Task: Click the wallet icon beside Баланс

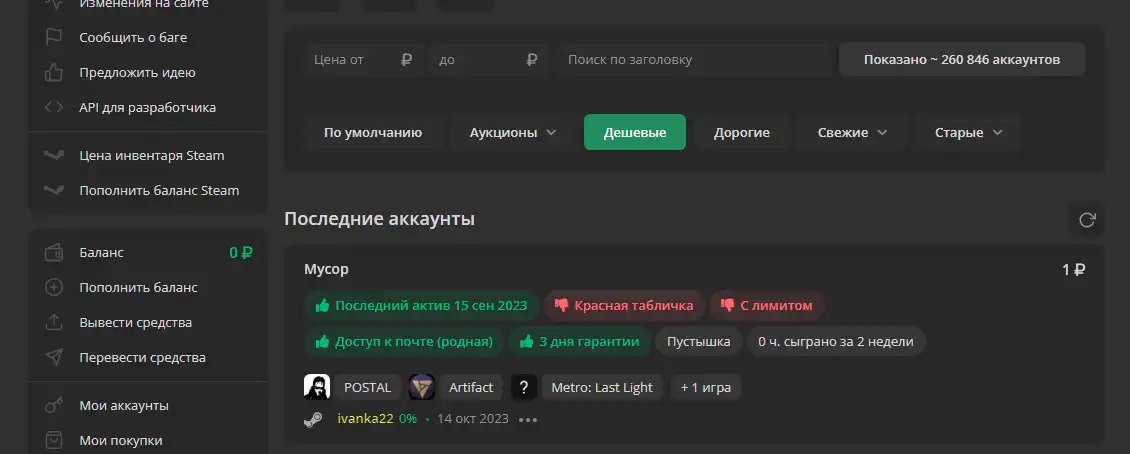Action: [x=54, y=253]
